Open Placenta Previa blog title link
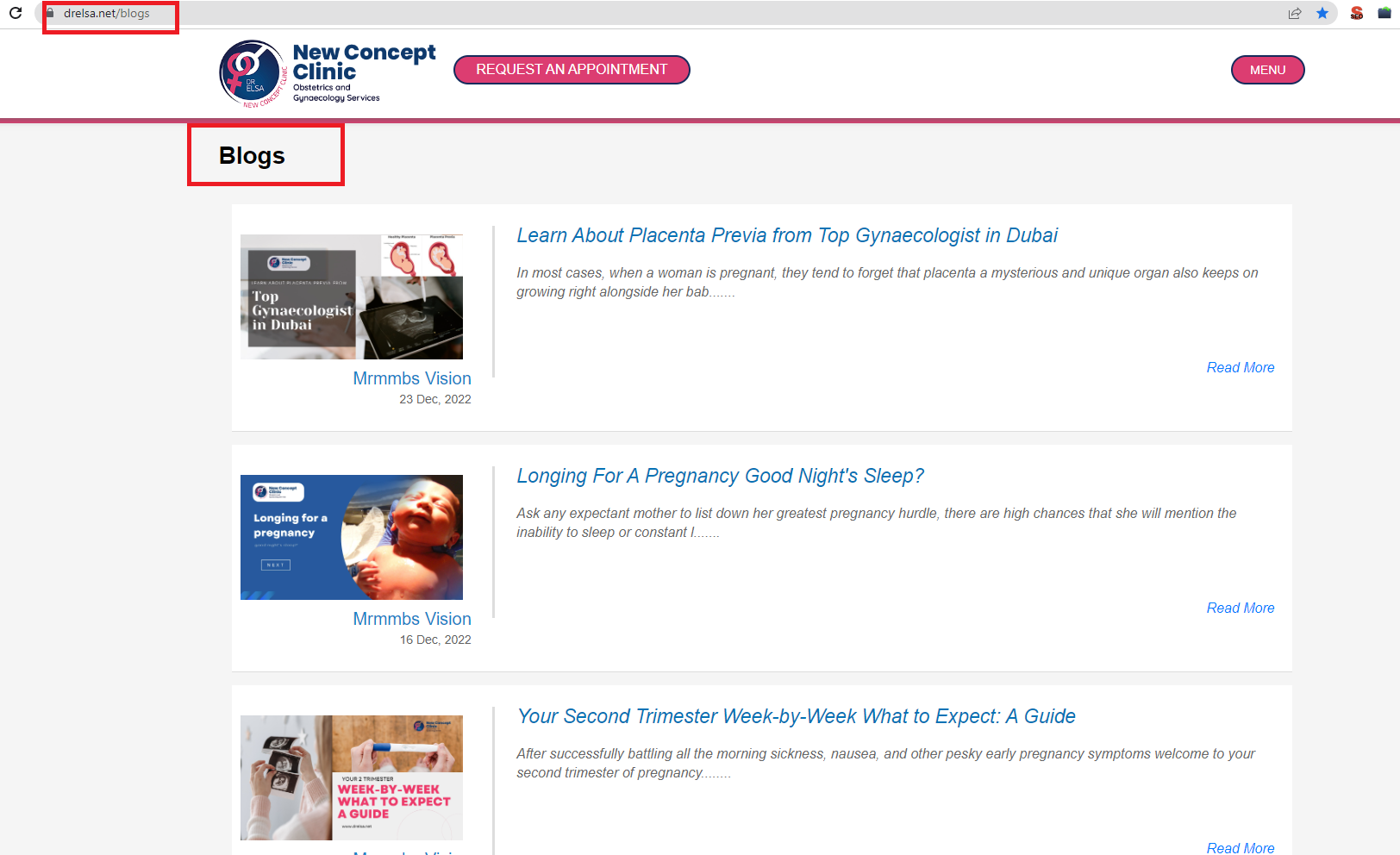1400x855 pixels. (787, 235)
